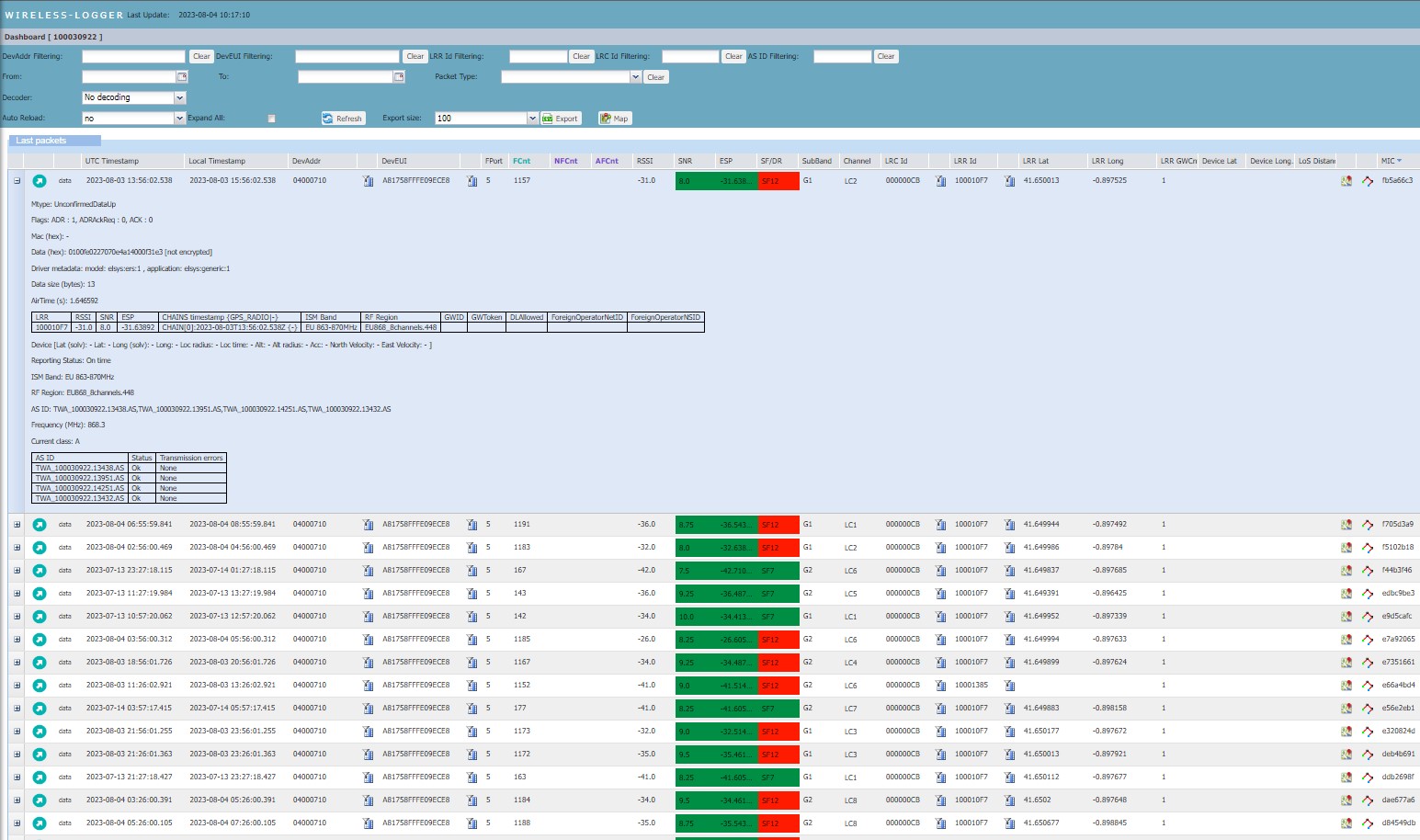Focus the LRC Id Filtering input field
The width and height of the screenshot is (1420, 840).
pos(690,56)
